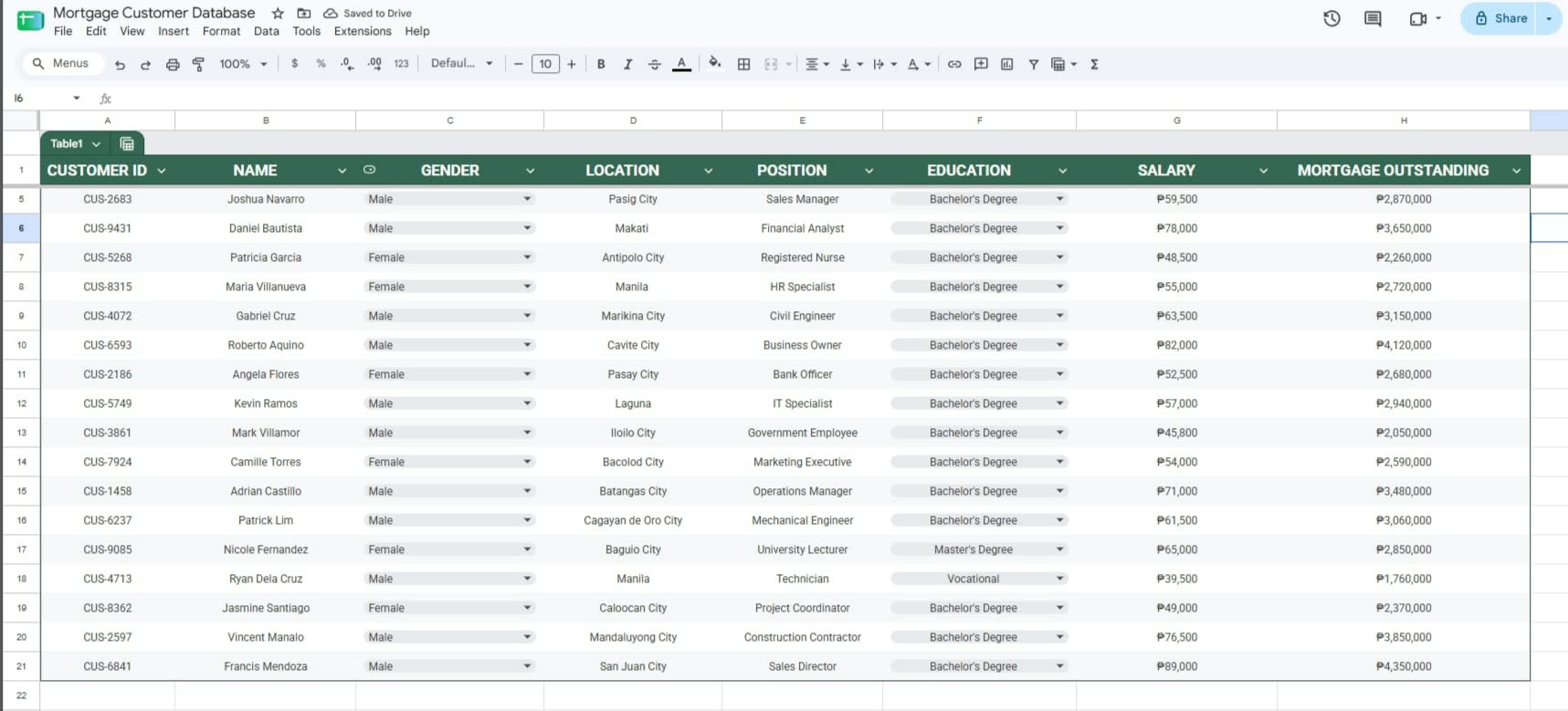The image size is (1568, 711).
Task: Open the Functions sigma menu
Action: (x=1094, y=64)
